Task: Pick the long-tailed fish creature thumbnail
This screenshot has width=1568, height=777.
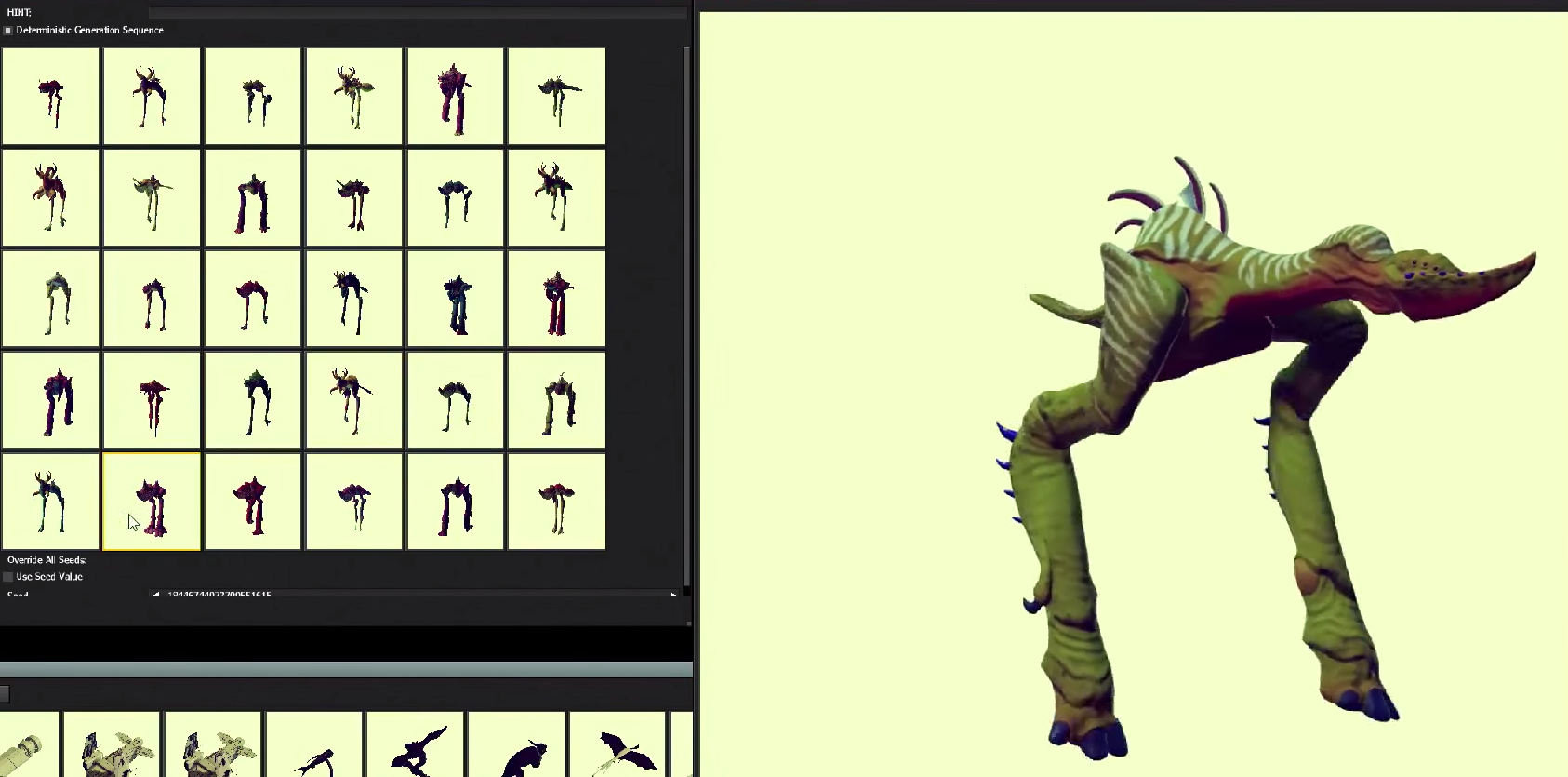Action: coord(314,744)
